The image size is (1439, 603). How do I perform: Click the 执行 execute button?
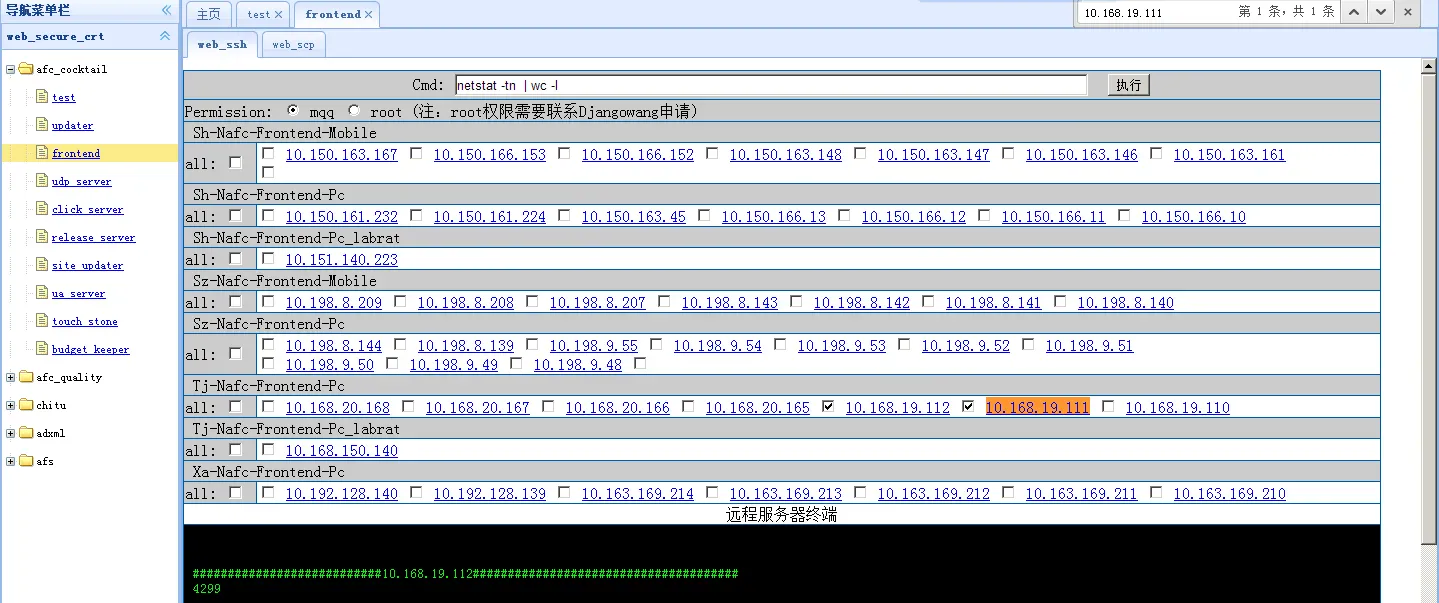pos(1129,85)
